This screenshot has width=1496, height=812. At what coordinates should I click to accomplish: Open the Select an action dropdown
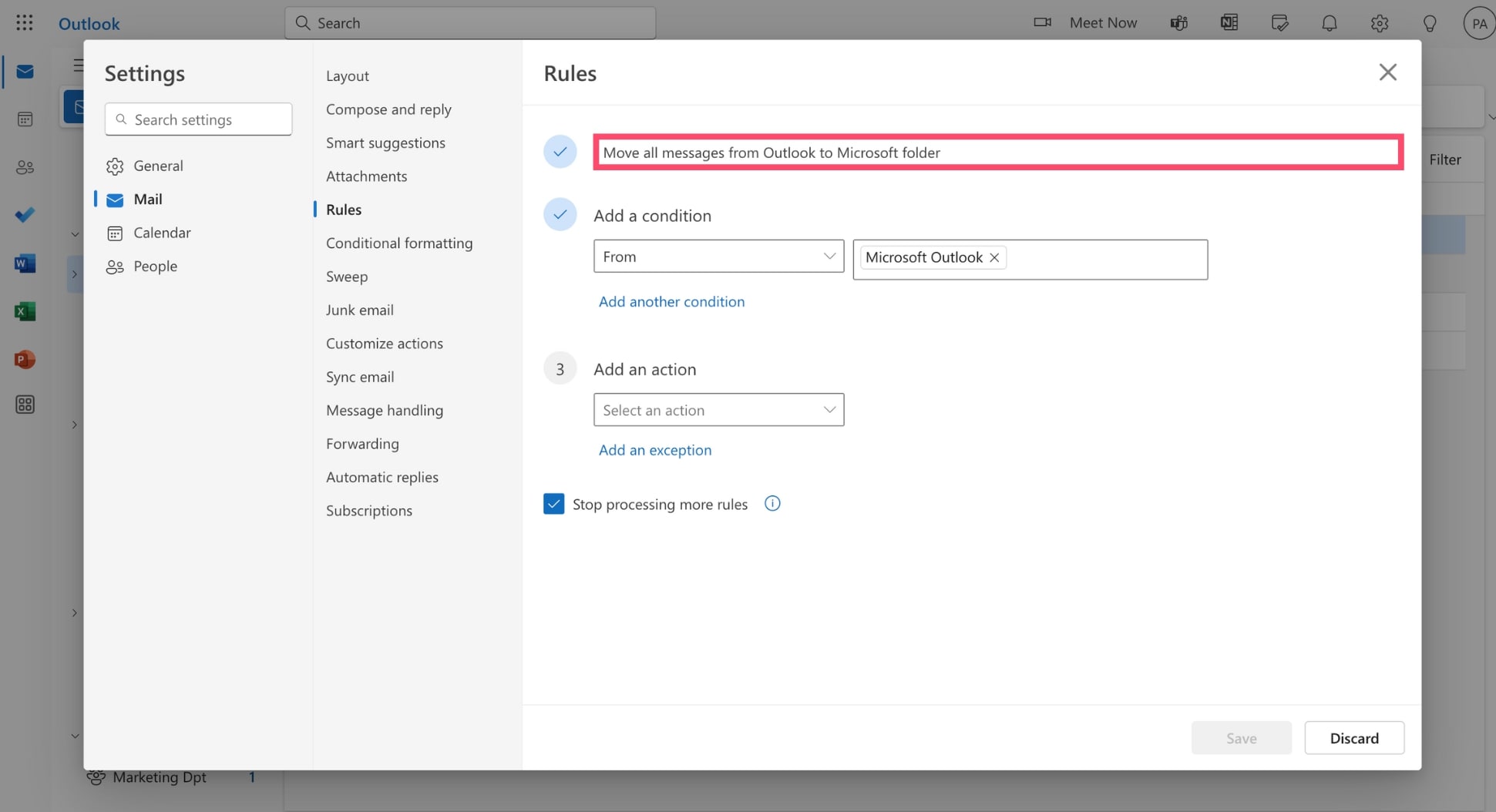tap(718, 410)
